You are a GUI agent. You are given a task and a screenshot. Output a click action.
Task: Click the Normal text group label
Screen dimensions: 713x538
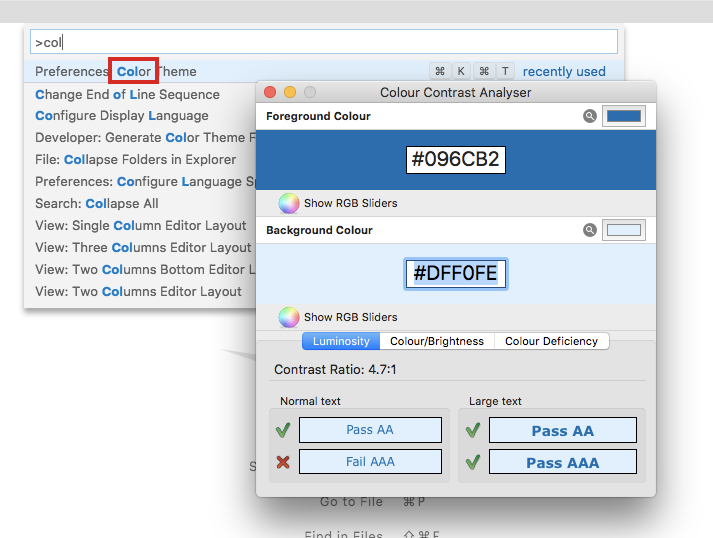(x=310, y=401)
